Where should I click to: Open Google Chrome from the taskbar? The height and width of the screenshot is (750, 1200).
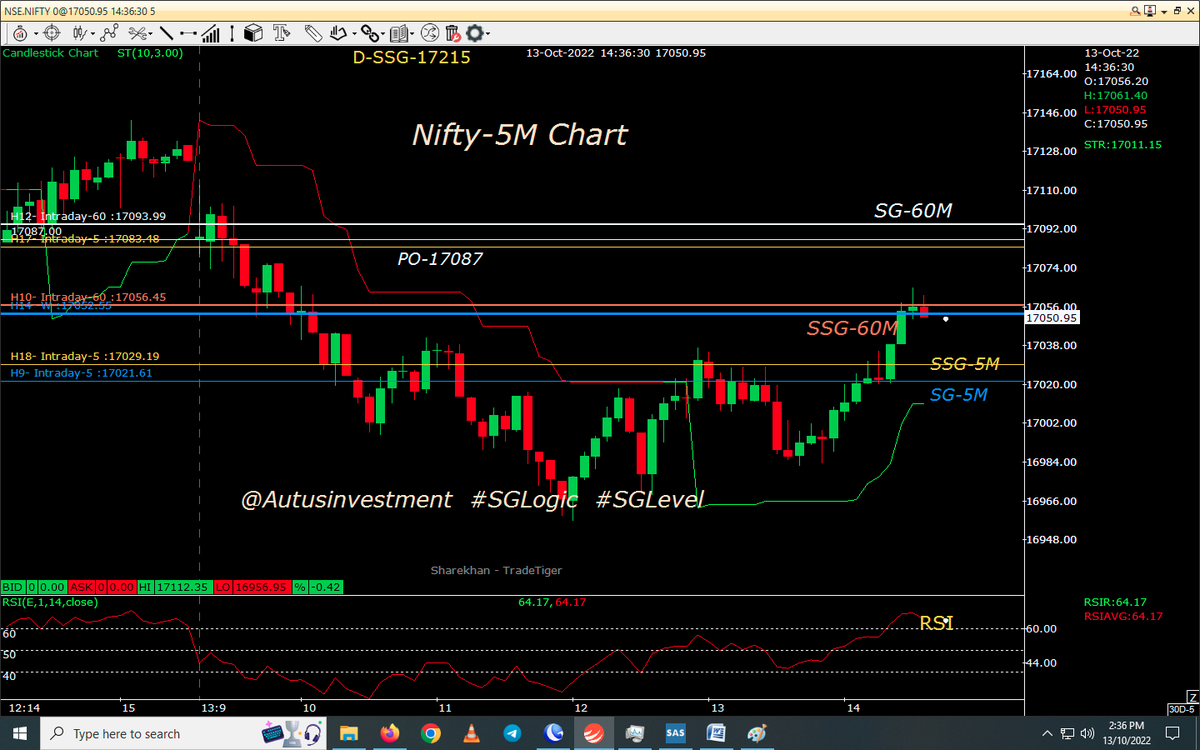tap(430, 733)
